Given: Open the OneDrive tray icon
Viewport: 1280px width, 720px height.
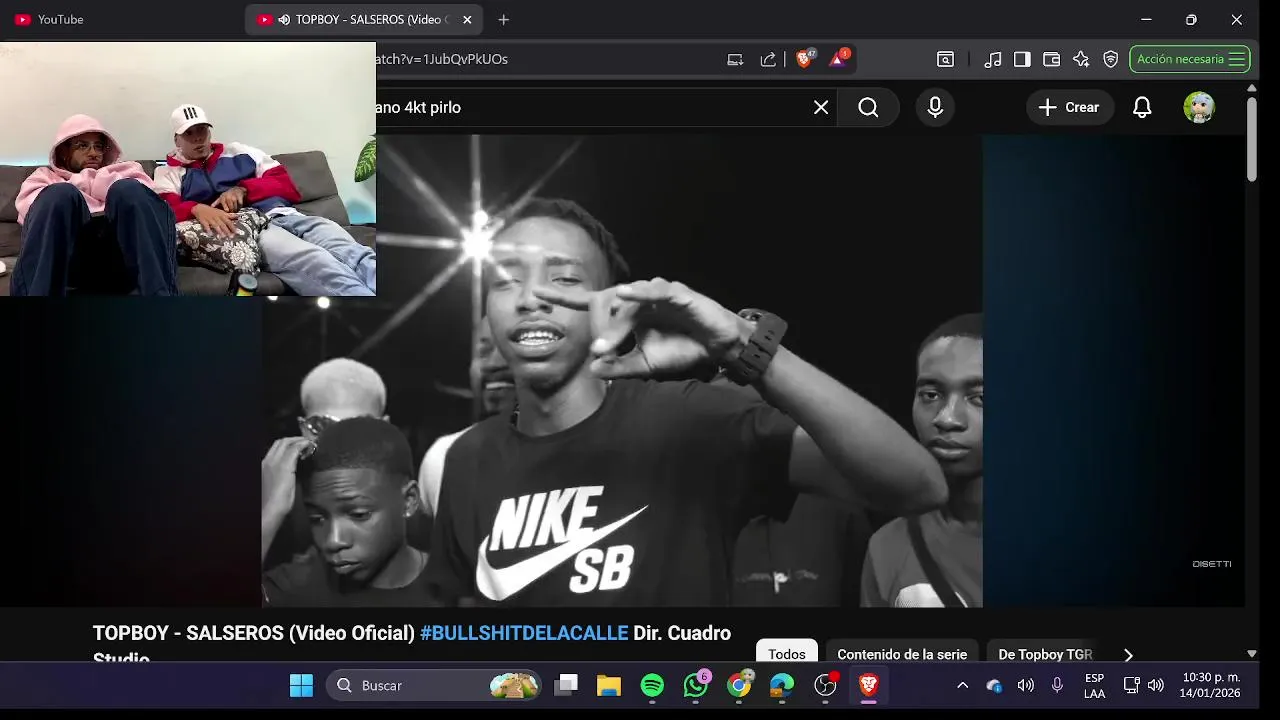Looking at the screenshot, I should [994, 686].
